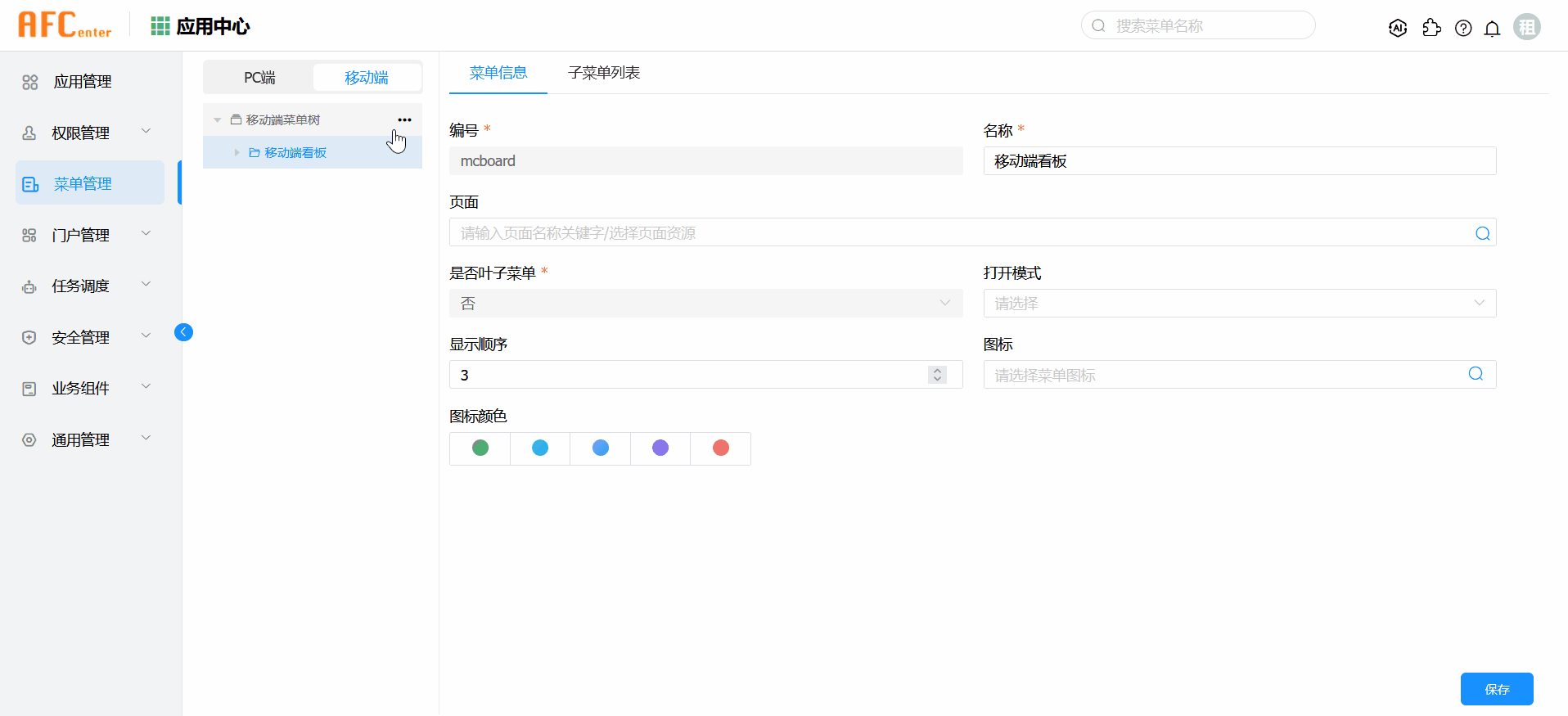Viewport: 1568px width, 716px height.
Task: Expand the 移动端看板 tree node
Action: pos(237,153)
